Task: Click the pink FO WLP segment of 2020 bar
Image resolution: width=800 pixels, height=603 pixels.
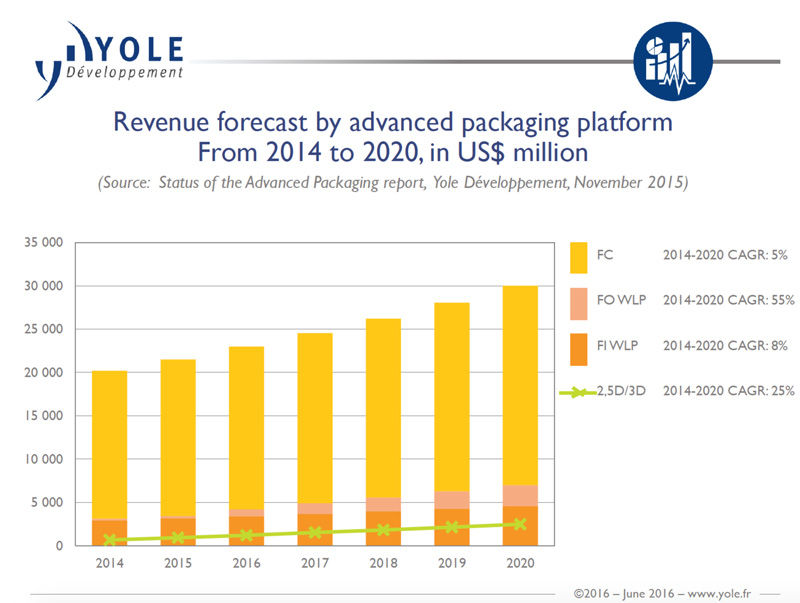Action: 520,496
